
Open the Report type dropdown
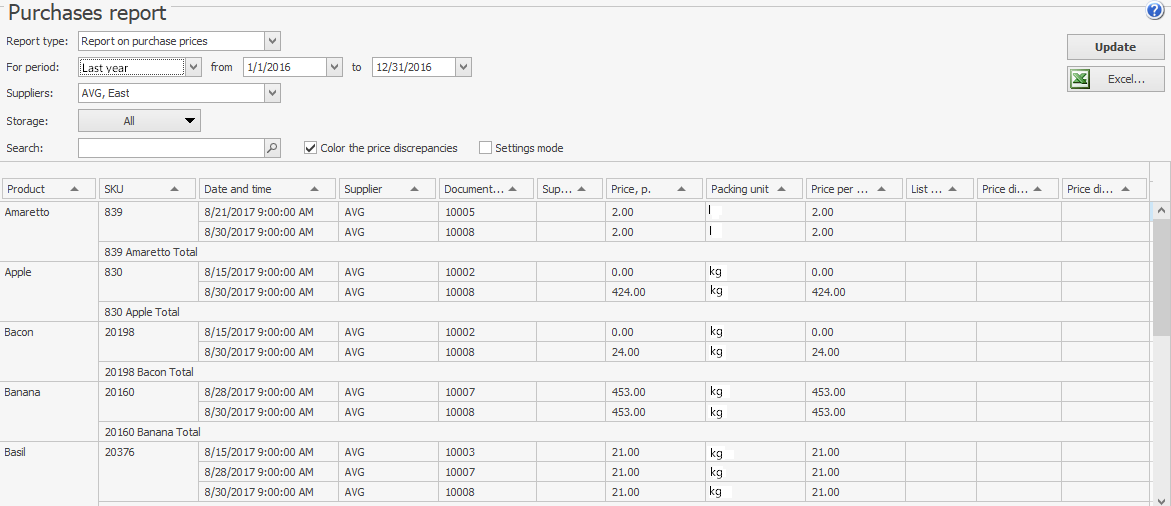click(272, 41)
